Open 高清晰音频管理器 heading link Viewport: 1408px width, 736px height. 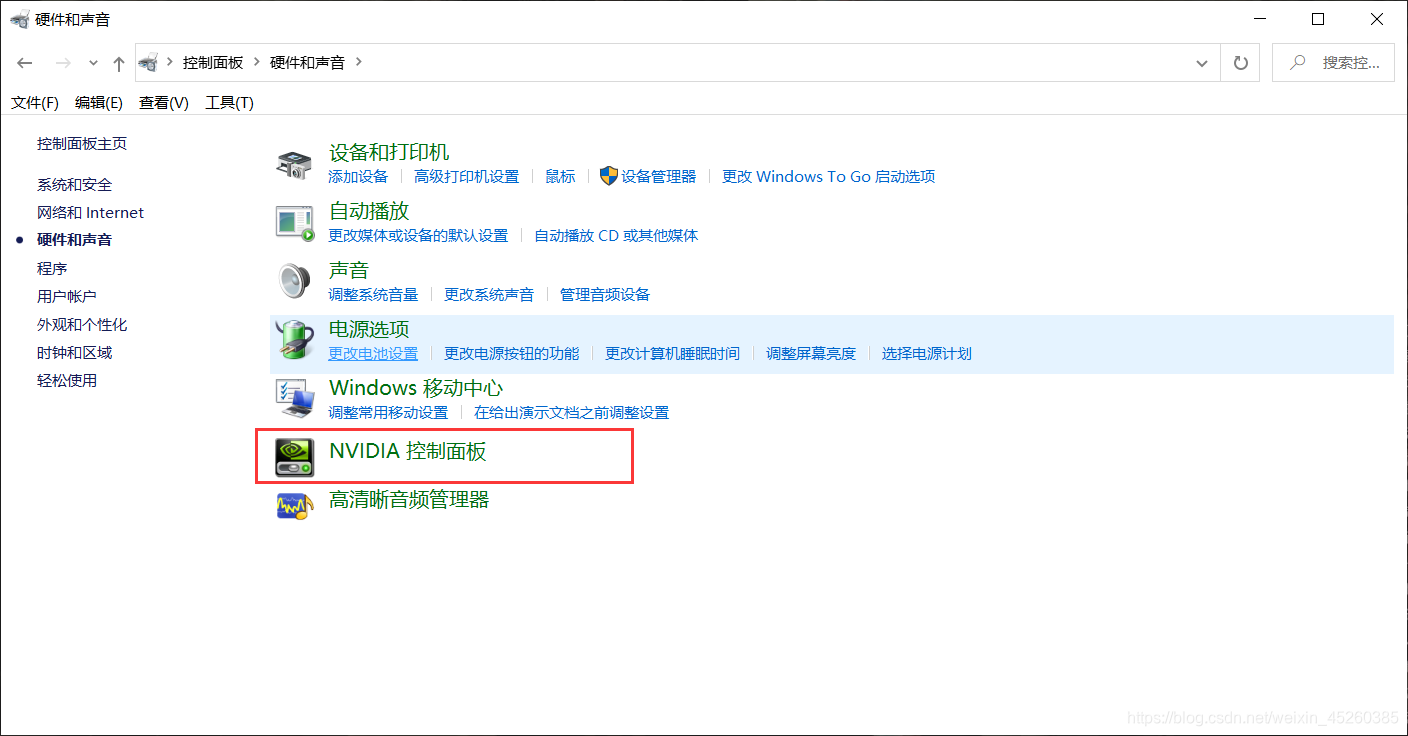[x=409, y=499]
